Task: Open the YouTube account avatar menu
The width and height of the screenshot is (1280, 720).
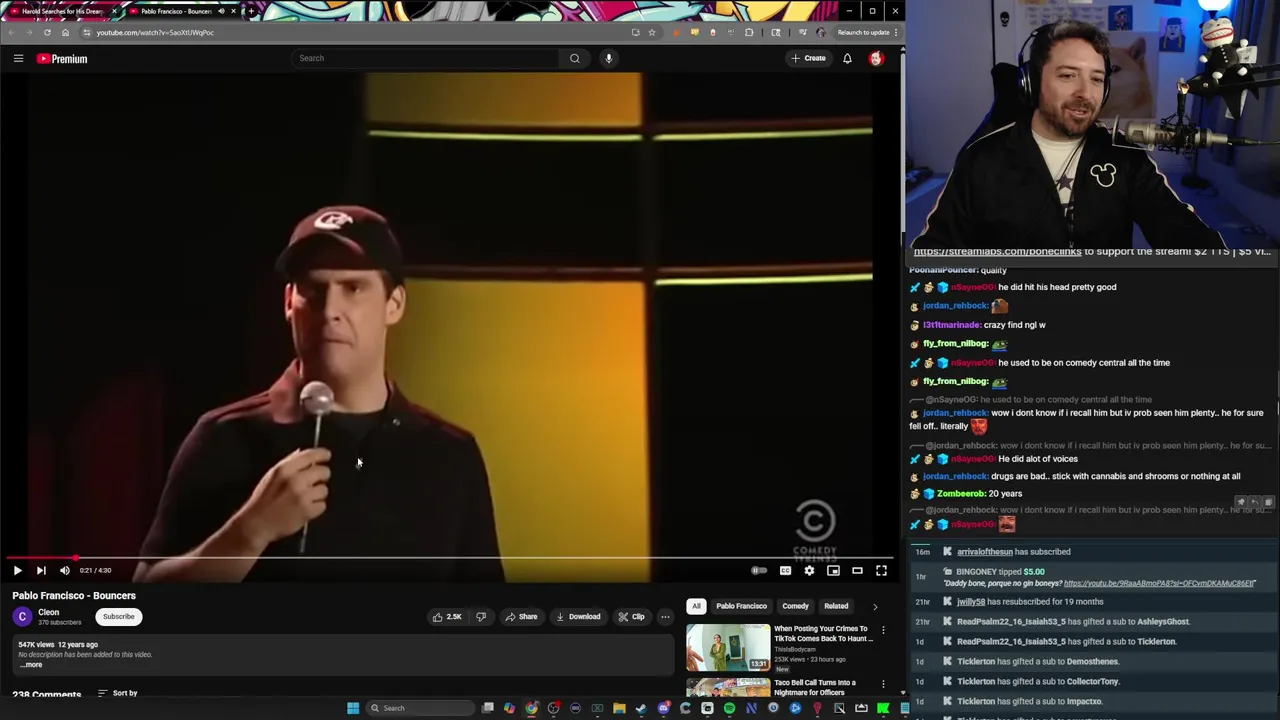Action: tap(876, 59)
